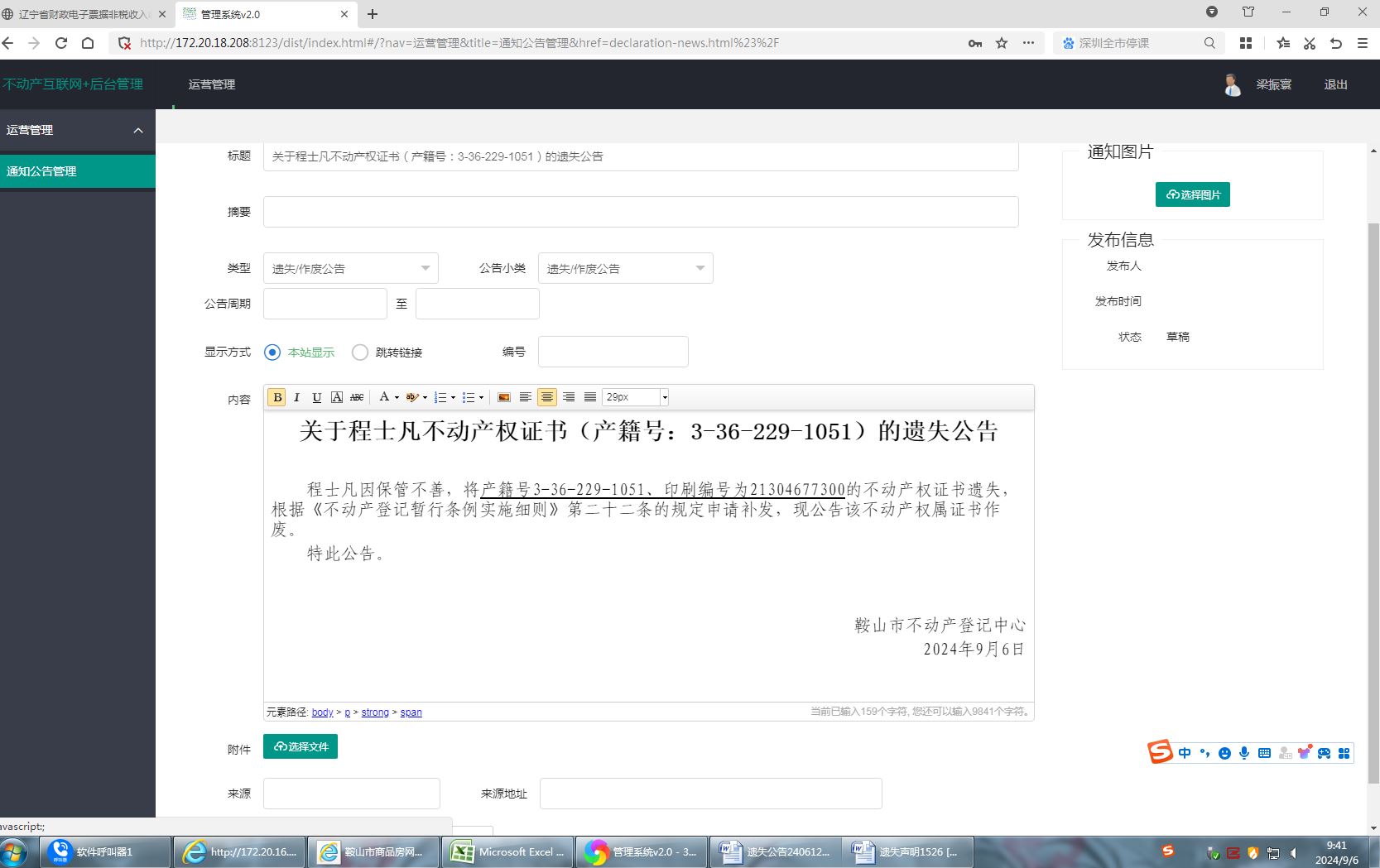The image size is (1380, 868).
Task: Open the ordered list style dropdown
Action: click(x=453, y=397)
